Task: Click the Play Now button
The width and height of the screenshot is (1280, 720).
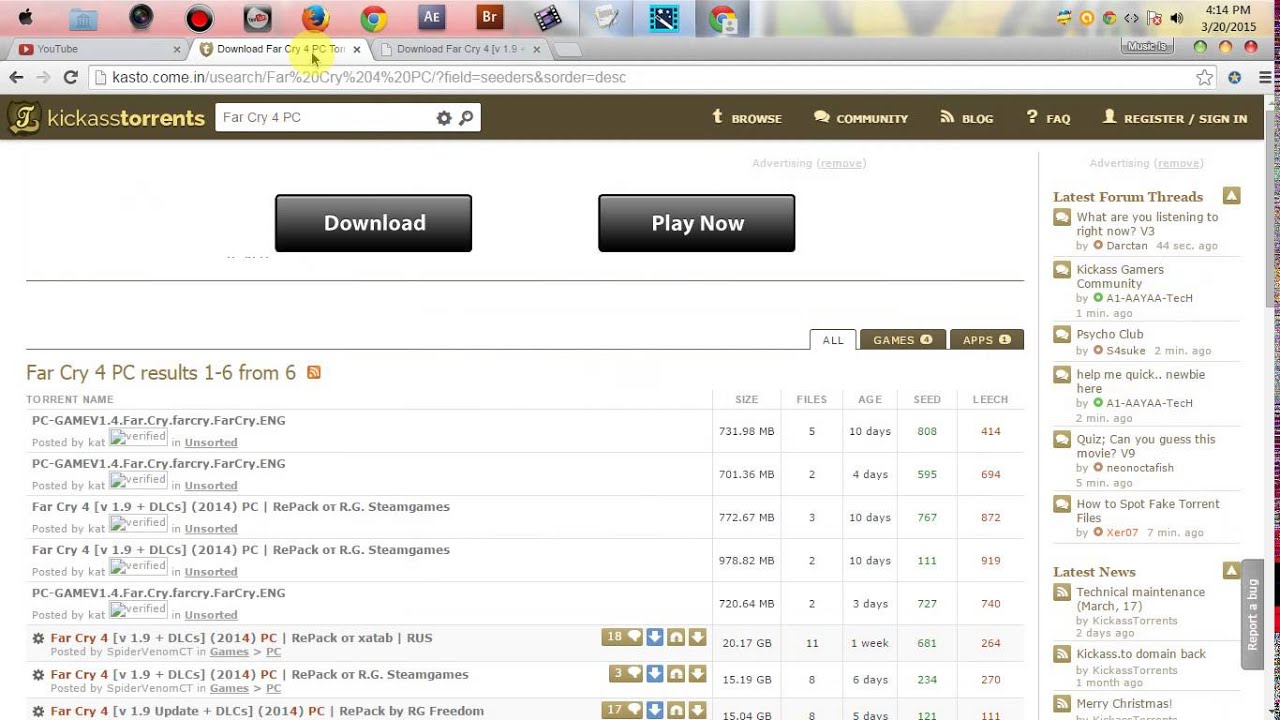Action: click(697, 223)
